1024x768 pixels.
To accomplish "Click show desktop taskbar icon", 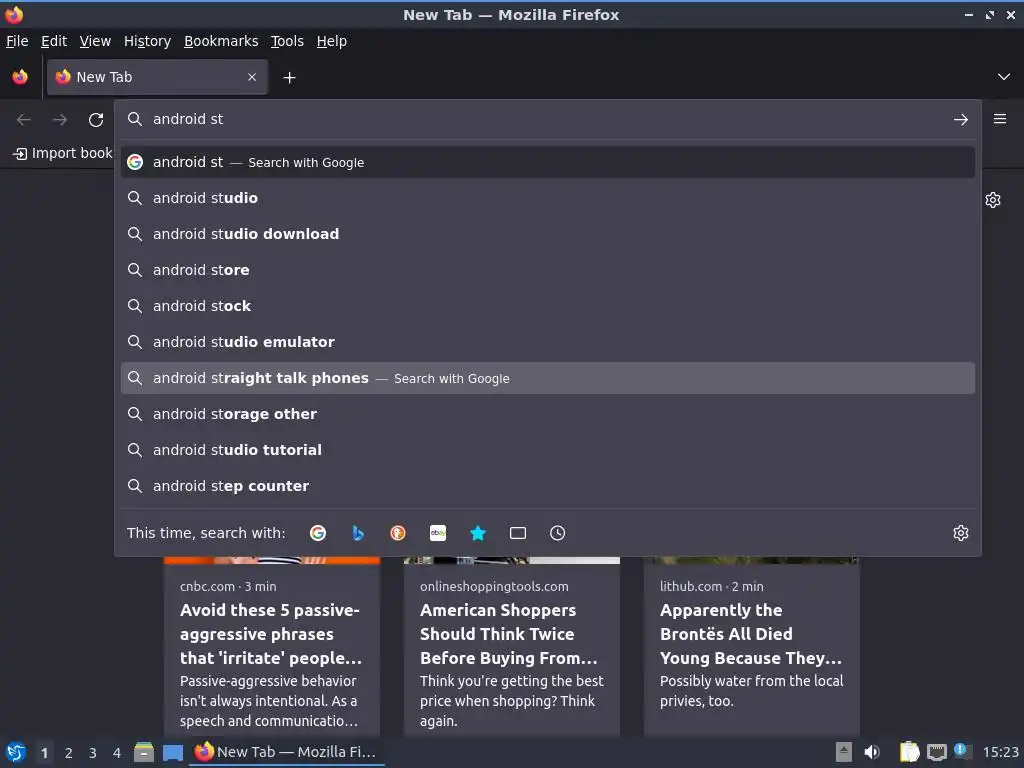I will pos(173,752).
